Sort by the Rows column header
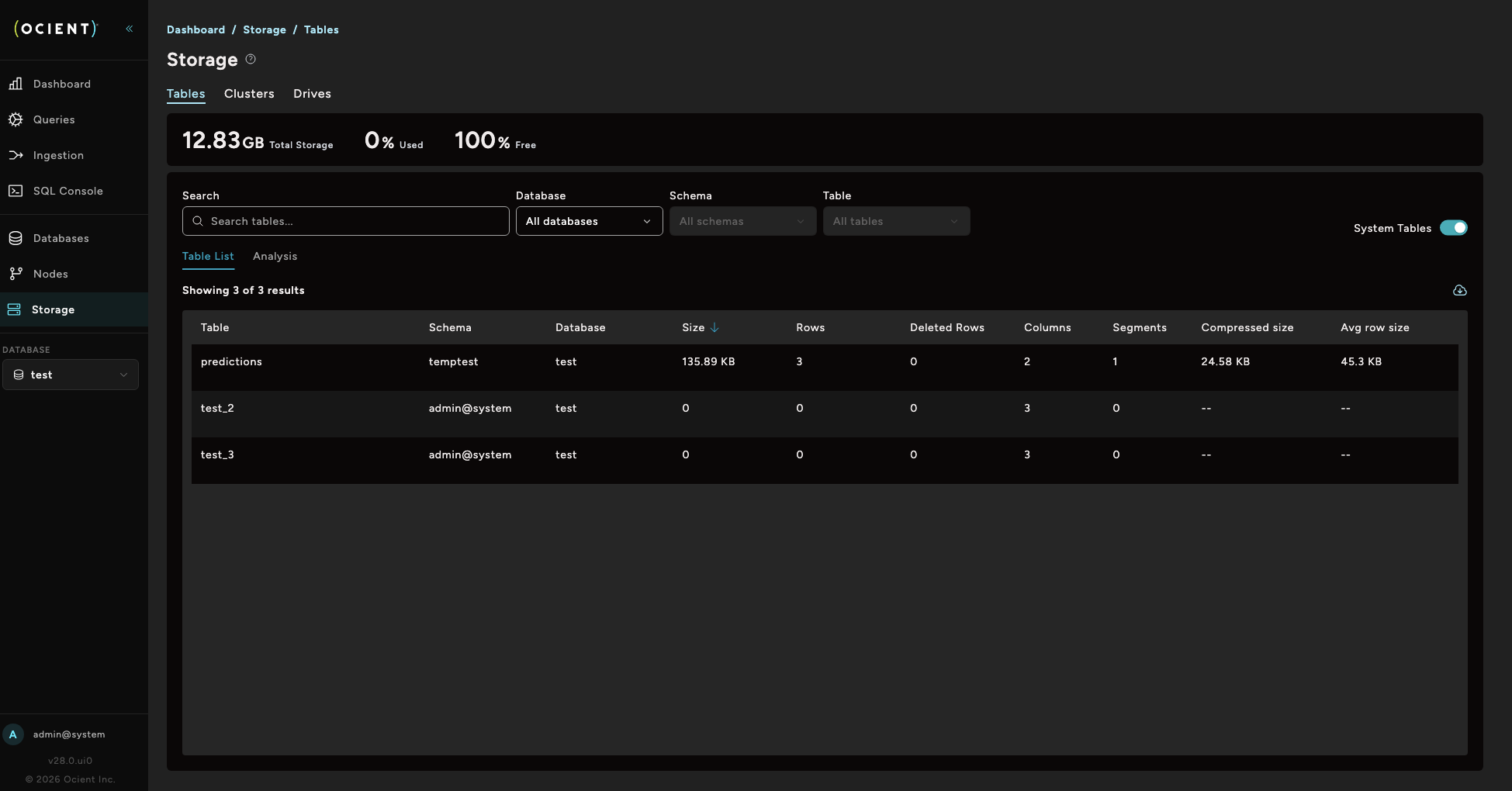Screen dimensions: 1512x791 pos(810,327)
